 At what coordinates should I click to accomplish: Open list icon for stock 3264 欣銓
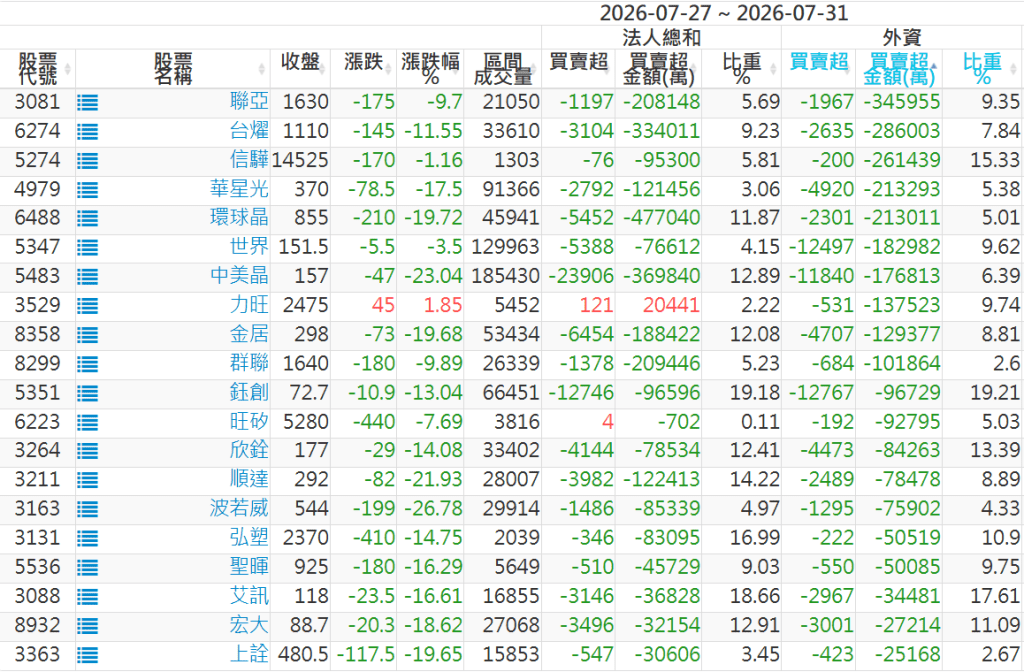[x=88, y=451]
